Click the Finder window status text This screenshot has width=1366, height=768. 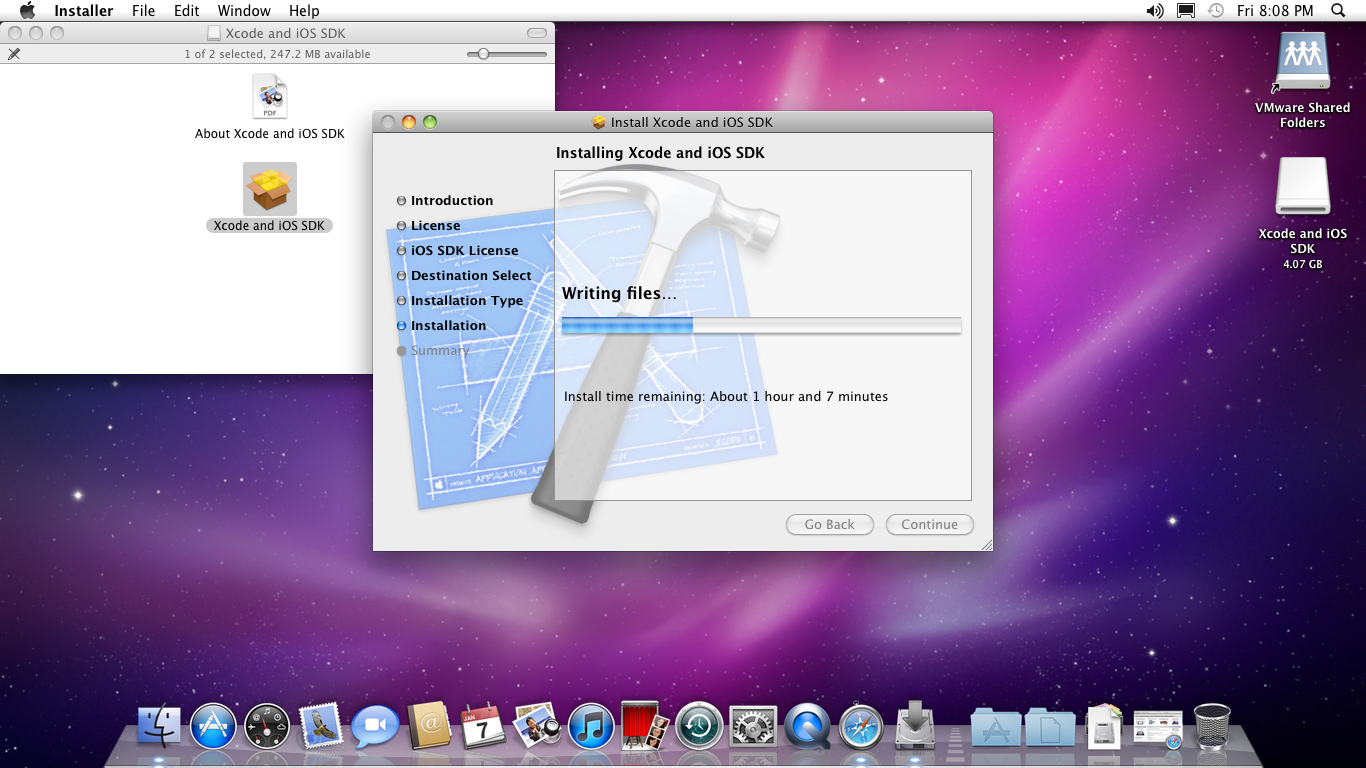click(x=277, y=54)
